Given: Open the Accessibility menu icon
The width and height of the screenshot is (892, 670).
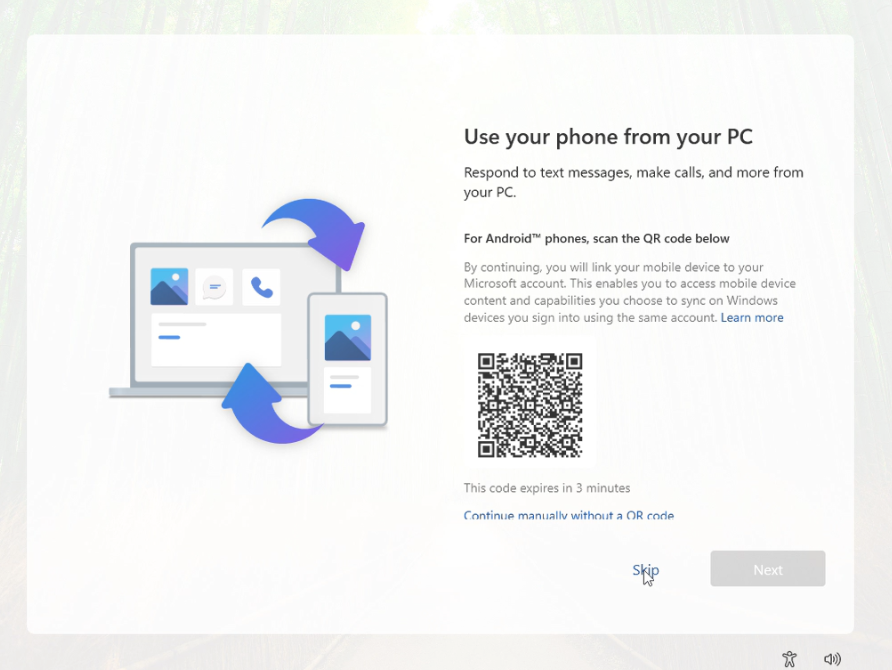Looking at the screenshot, I should [789, 659].
